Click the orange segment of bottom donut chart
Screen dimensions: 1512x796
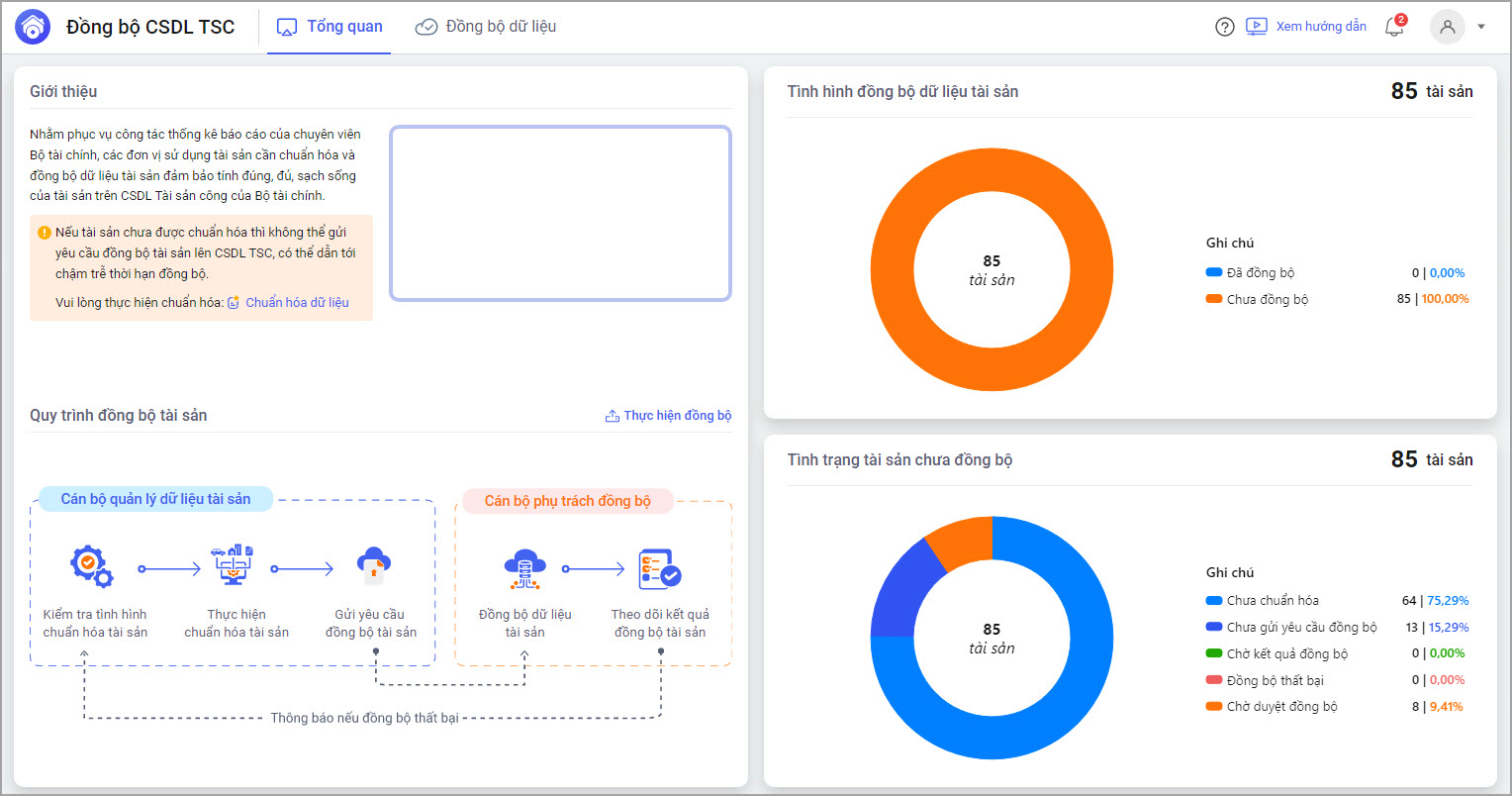(x=963, y=542)
